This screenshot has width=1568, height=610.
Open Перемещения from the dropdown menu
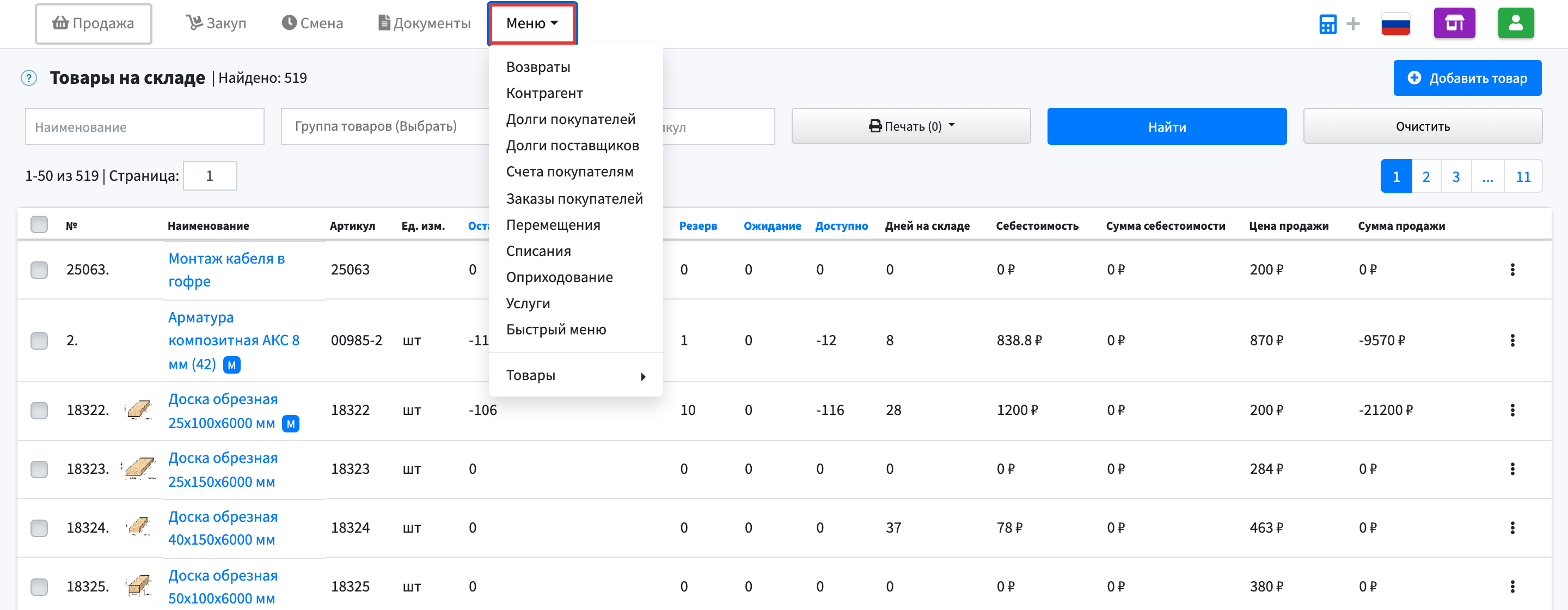pyautogui.click(x=553, y=225)
